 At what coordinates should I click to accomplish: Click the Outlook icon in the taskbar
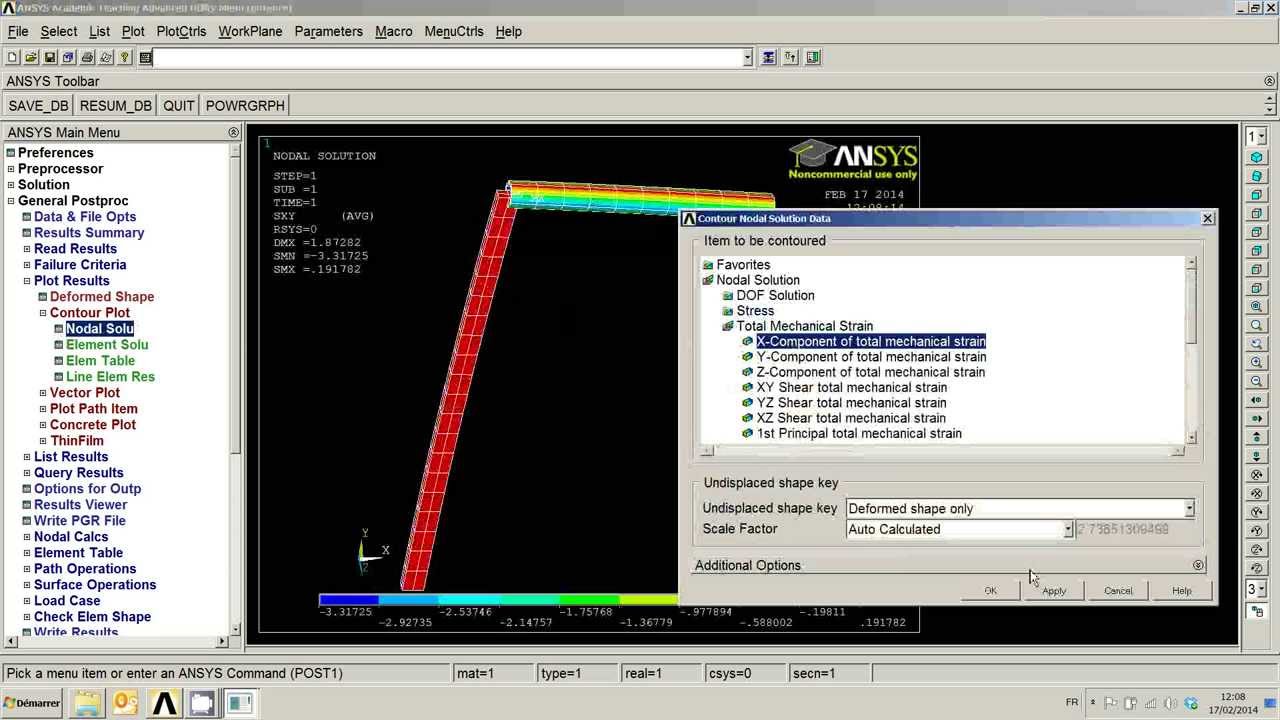coord(126,704)
